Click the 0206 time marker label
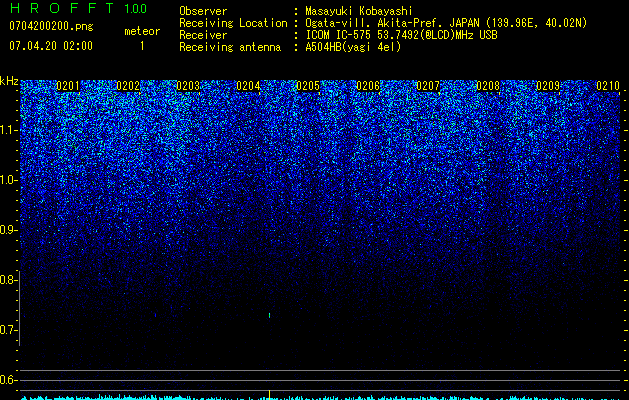The image size is (629, 400). coord(368,86)
